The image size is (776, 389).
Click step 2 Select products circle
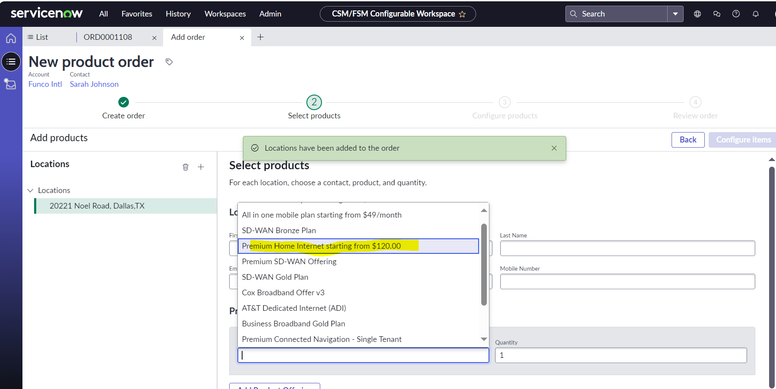coord(314,102)
